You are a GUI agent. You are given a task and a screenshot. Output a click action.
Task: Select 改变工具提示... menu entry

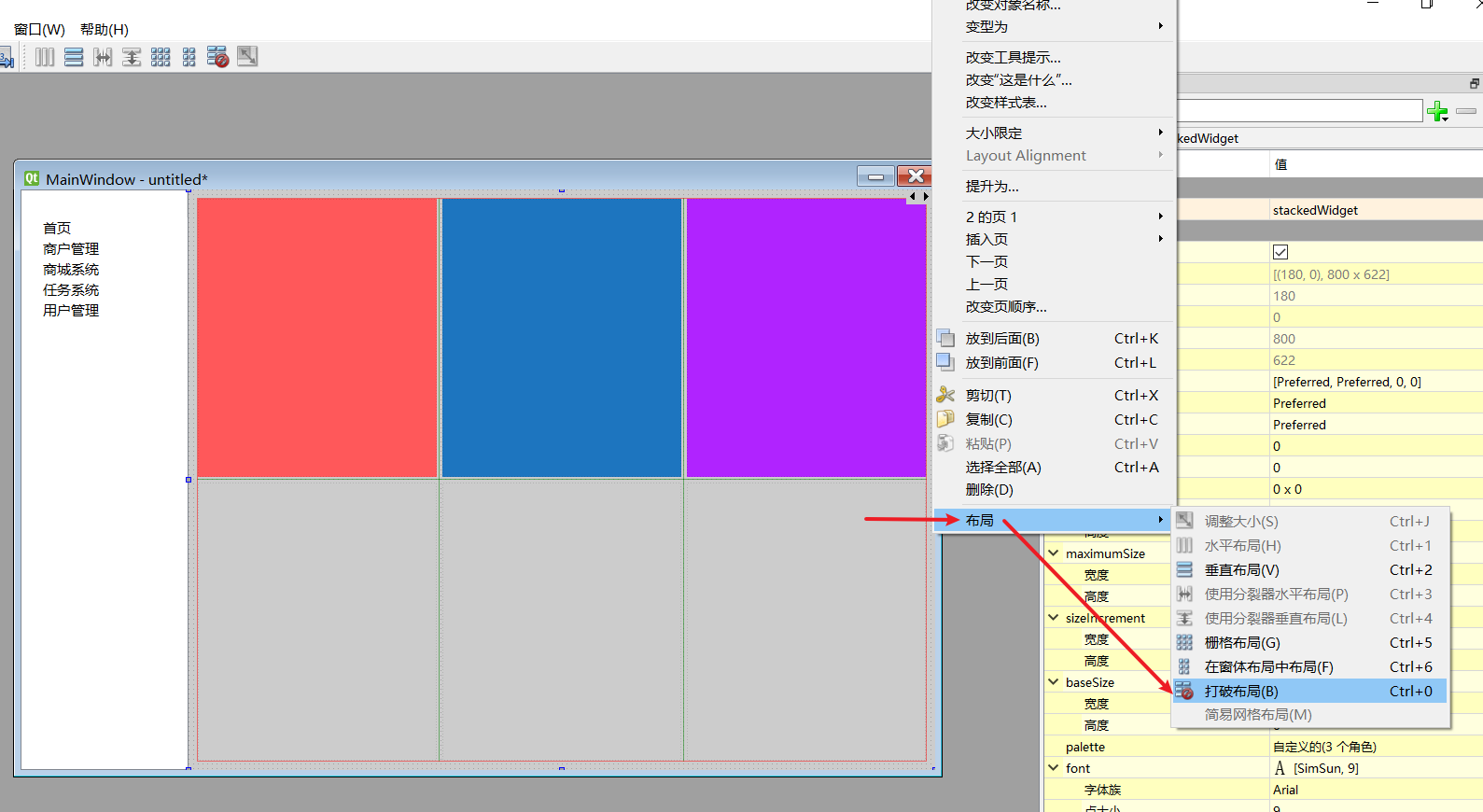1053,58
